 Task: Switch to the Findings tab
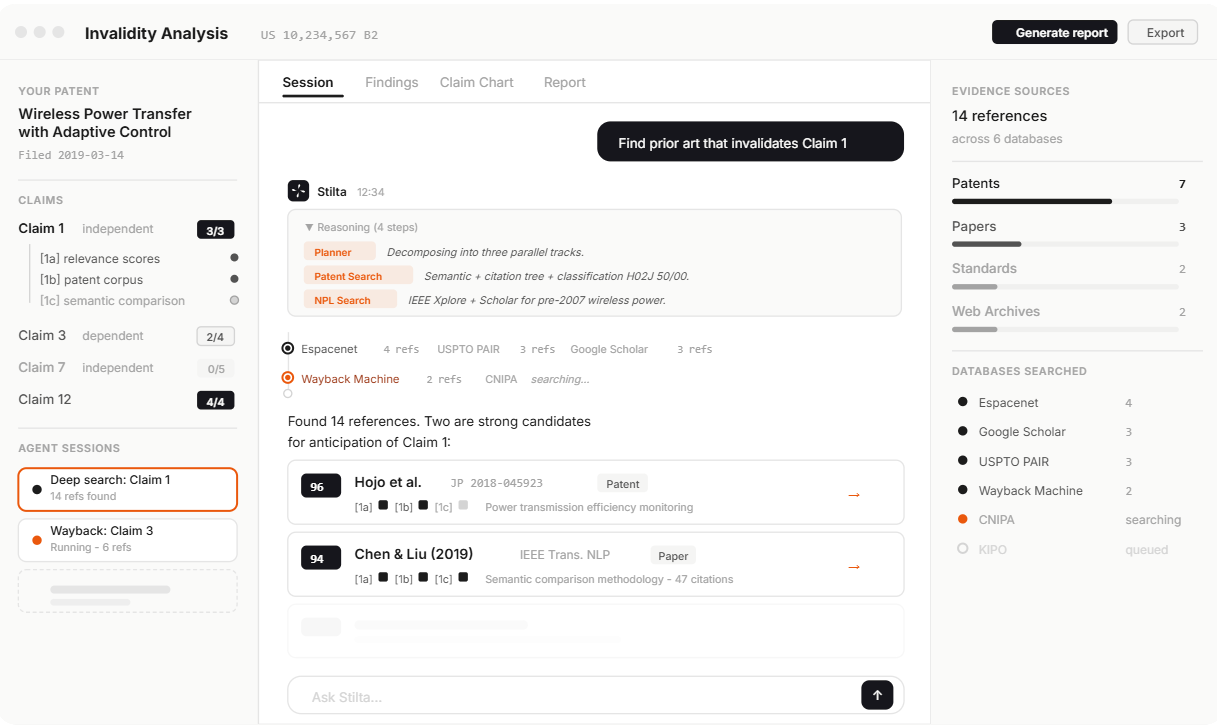coord(391,82)
